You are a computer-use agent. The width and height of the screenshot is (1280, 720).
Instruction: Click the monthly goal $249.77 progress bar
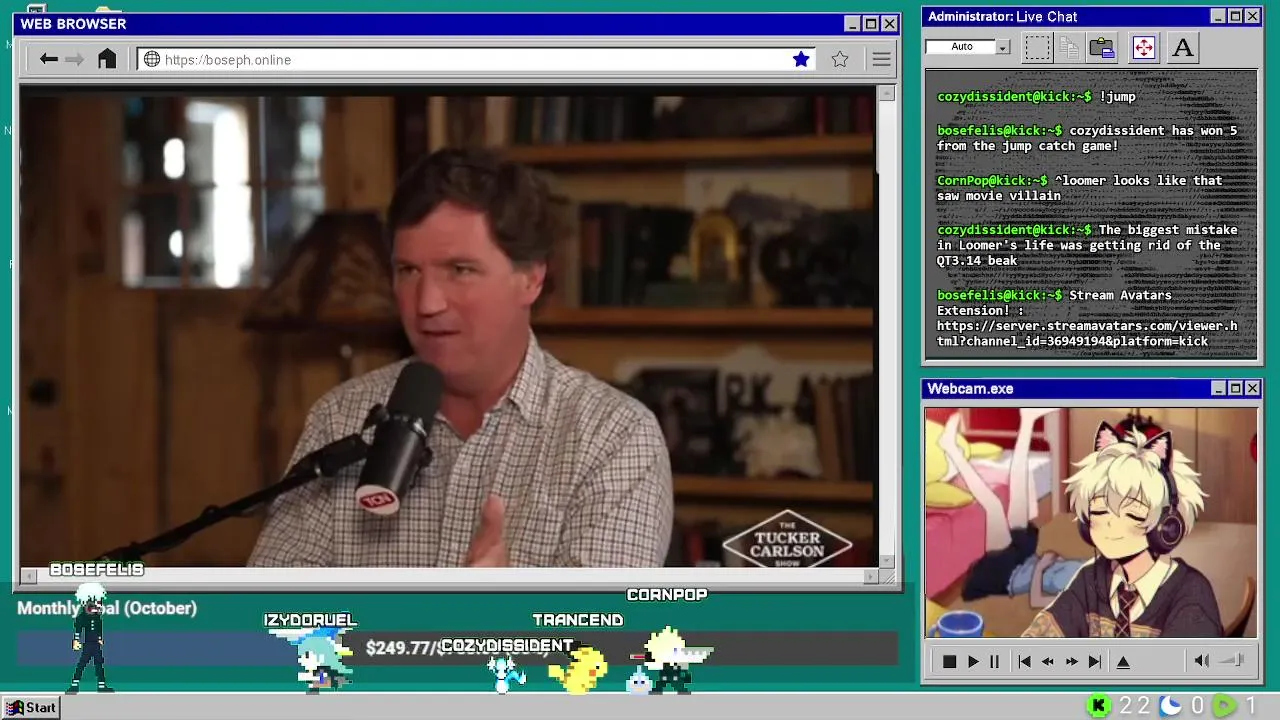tap(457, 648)
